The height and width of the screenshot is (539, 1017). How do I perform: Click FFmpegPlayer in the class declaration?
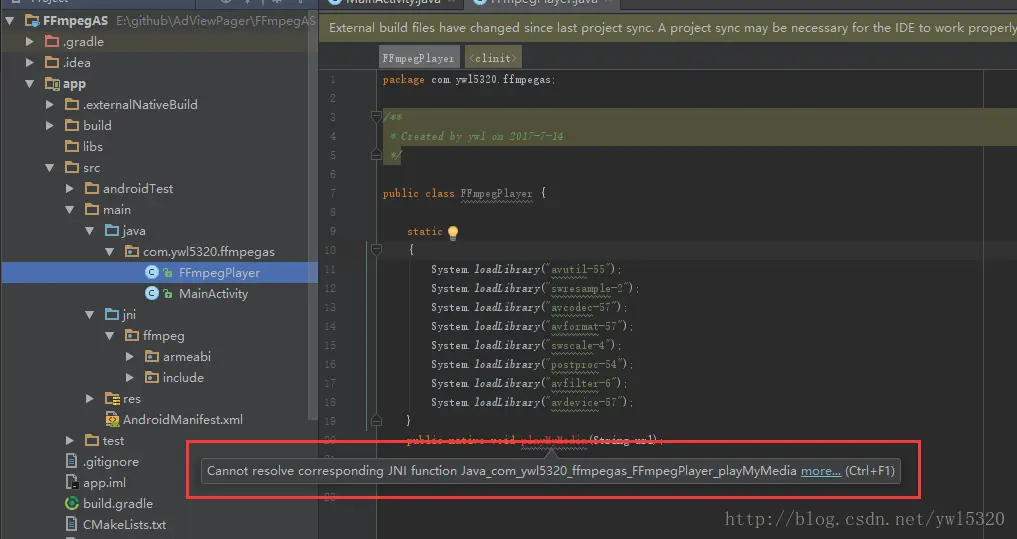pyautogui.click(x=496, y=193)
